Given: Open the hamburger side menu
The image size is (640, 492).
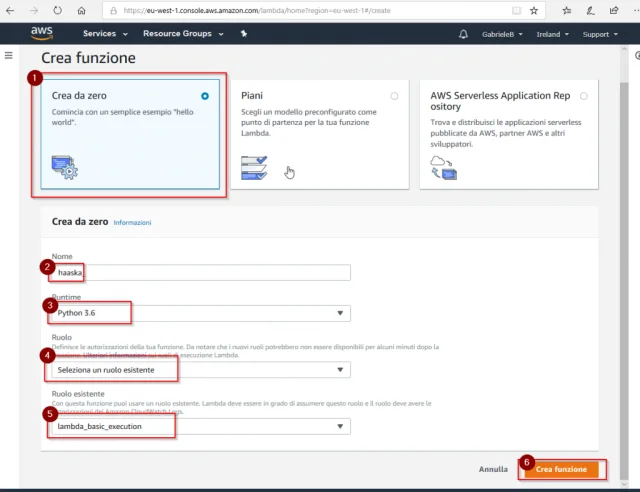Looking at the screenshot, I should pyautogui.click(x=10, y=57).
